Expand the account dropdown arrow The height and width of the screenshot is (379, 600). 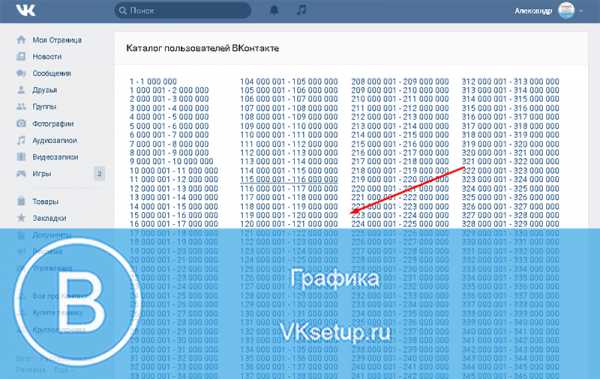click(581, 11)
